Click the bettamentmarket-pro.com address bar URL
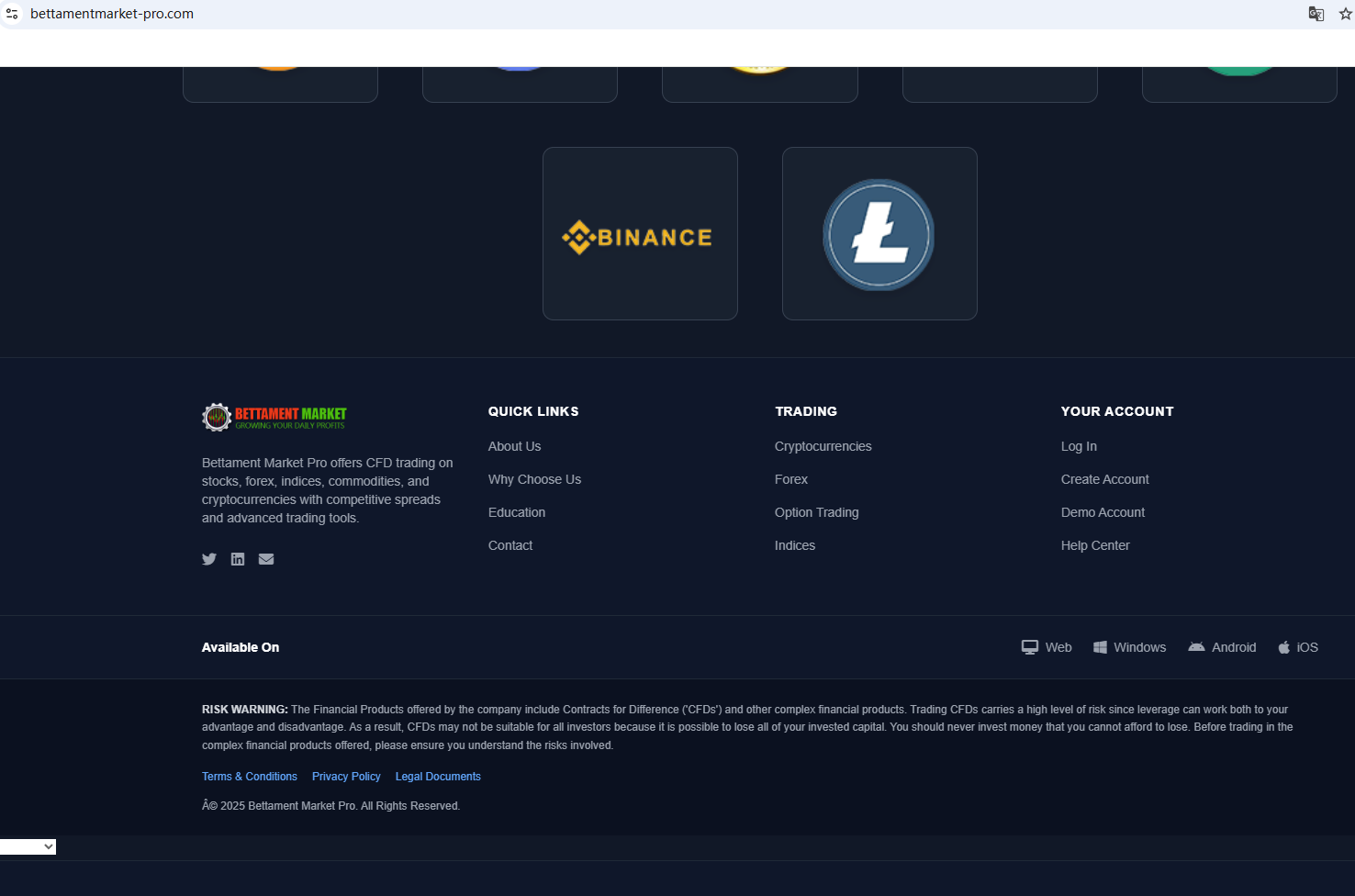1355x896 pixels. click(112, 14)
